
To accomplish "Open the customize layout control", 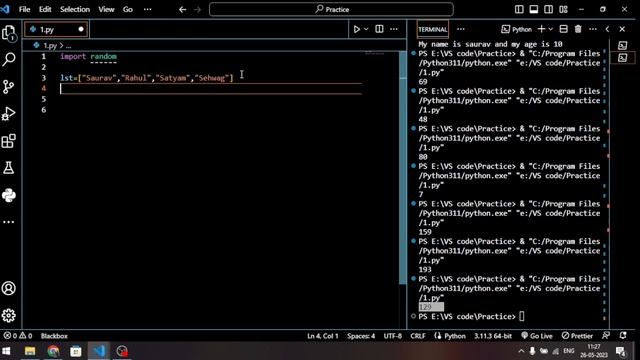I will [564, 9].
